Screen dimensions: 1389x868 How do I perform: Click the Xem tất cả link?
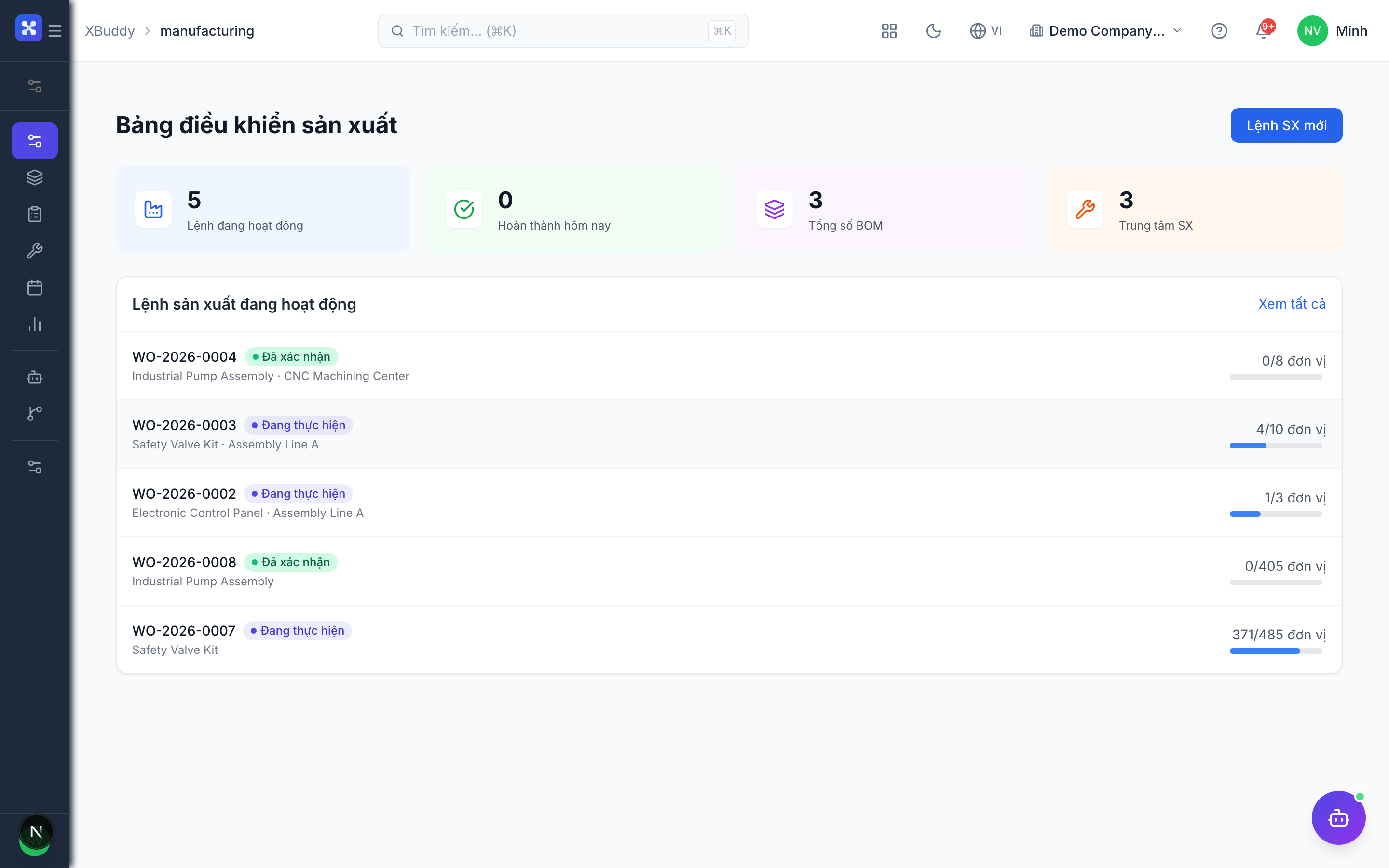click(x=1292, y=304)
